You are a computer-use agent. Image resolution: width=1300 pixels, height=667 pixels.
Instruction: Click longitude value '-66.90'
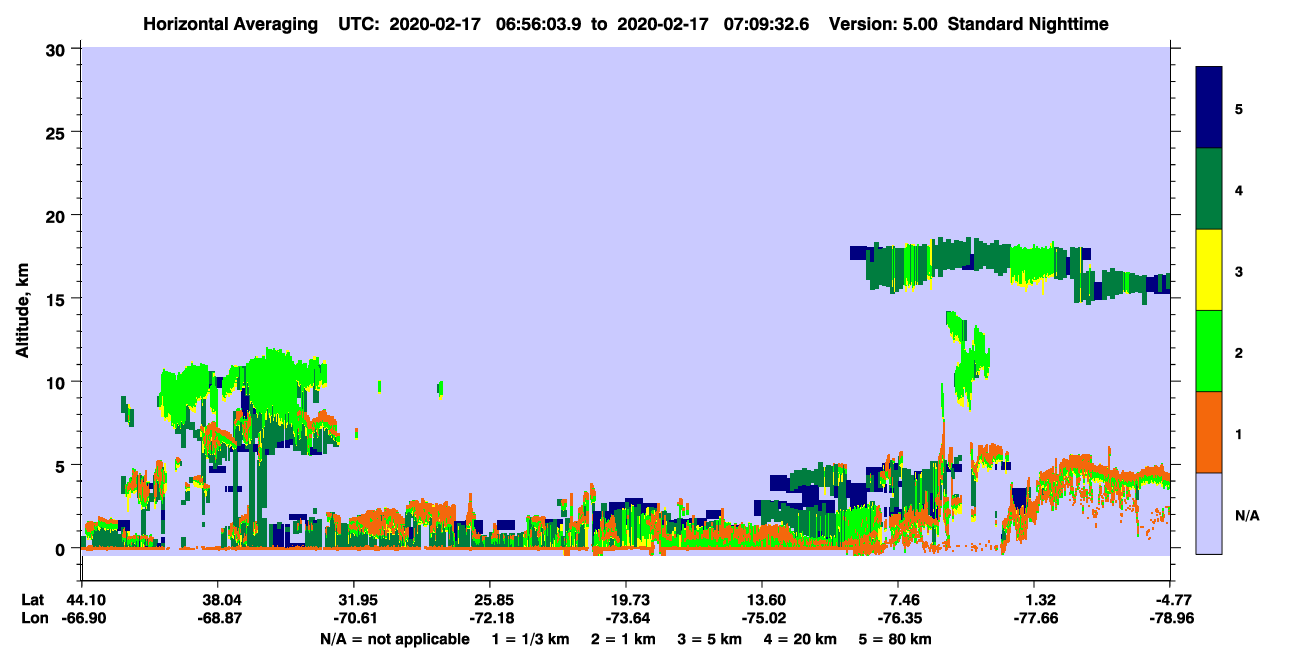tap(82, 618)
